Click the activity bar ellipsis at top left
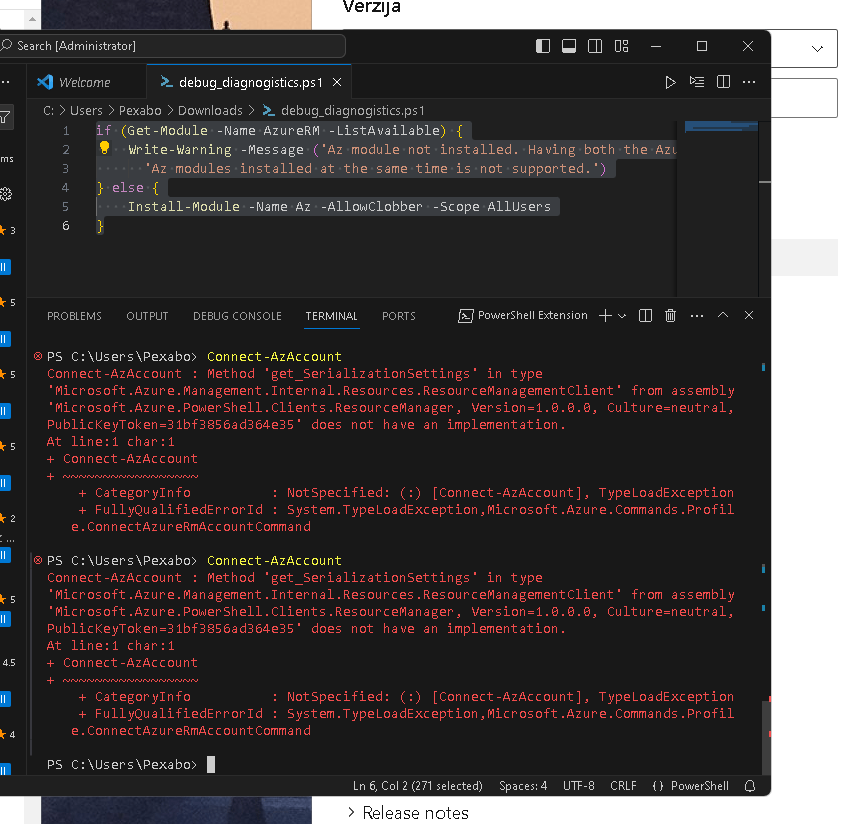This screenshot has width=852, height=824. click(x=5, y=82)
